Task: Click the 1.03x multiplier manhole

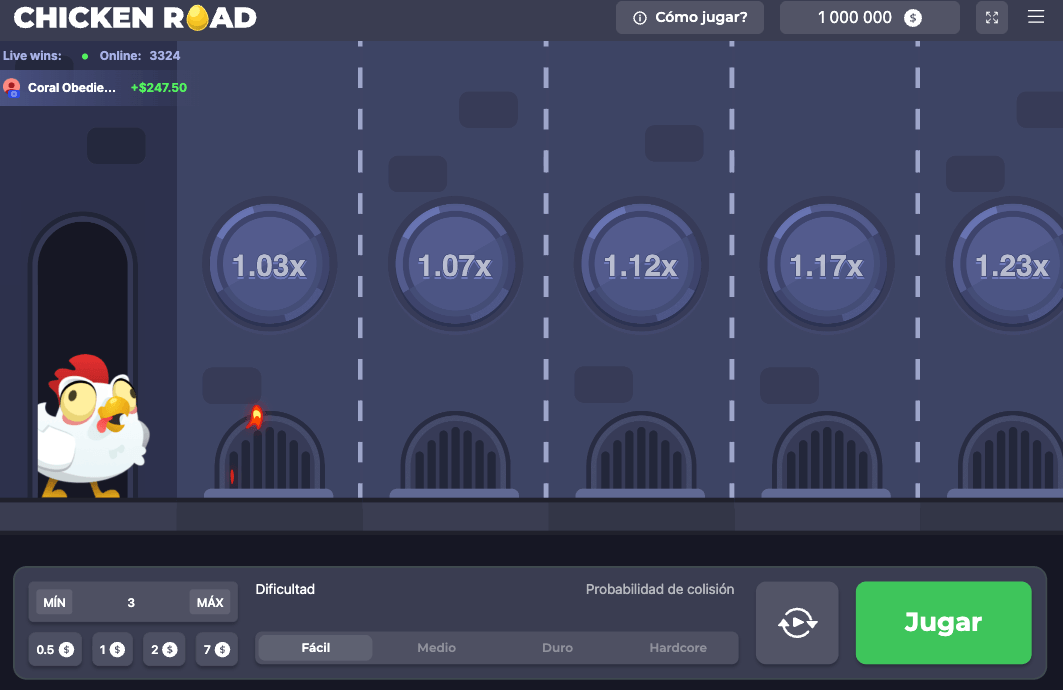Action: point(269,265)
